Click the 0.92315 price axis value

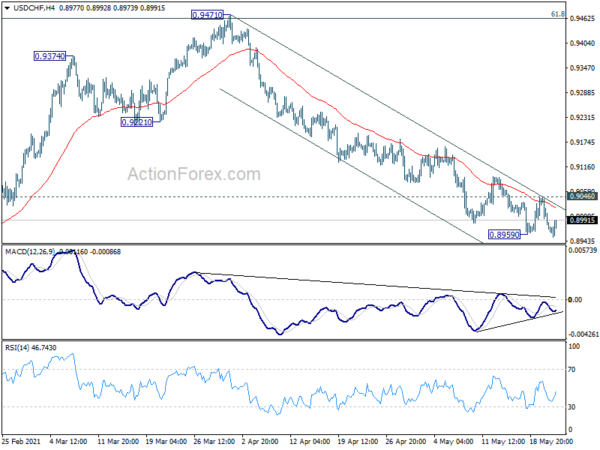tap(582, 117)
